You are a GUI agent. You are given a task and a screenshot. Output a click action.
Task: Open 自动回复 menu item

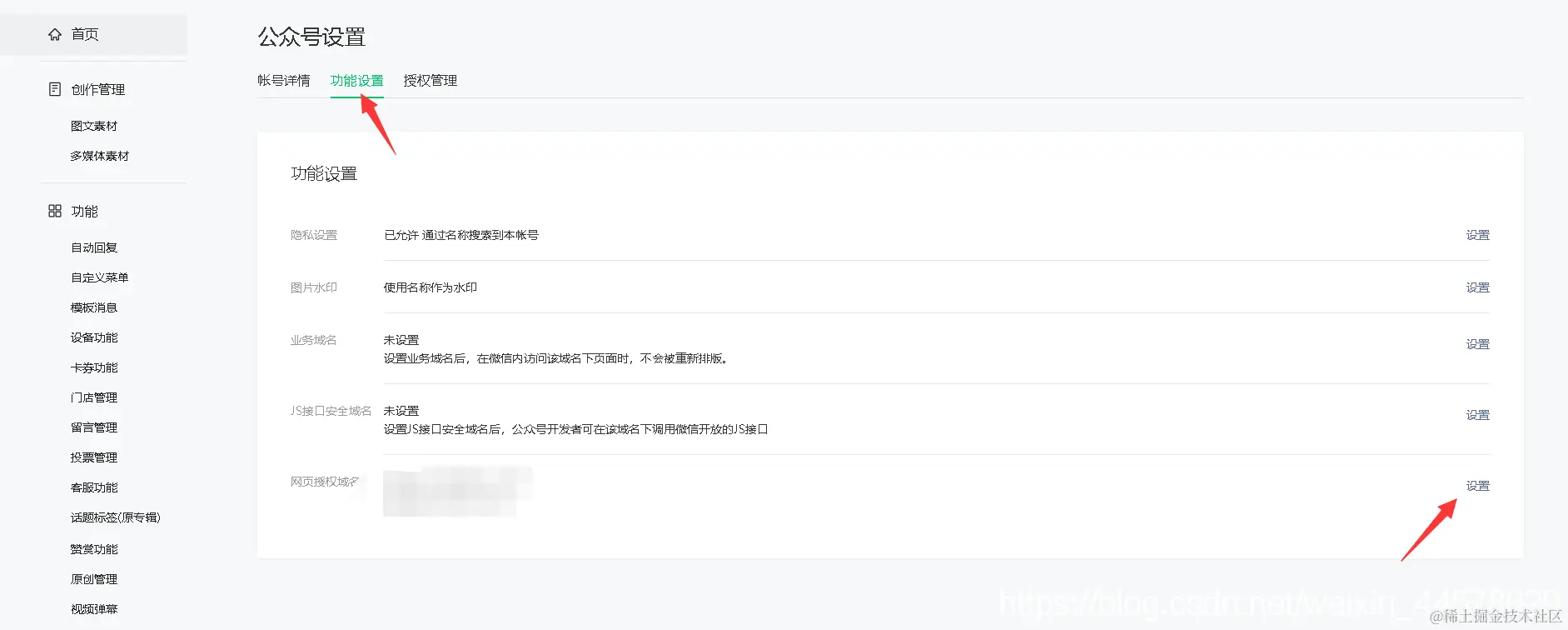coord(94,247)
